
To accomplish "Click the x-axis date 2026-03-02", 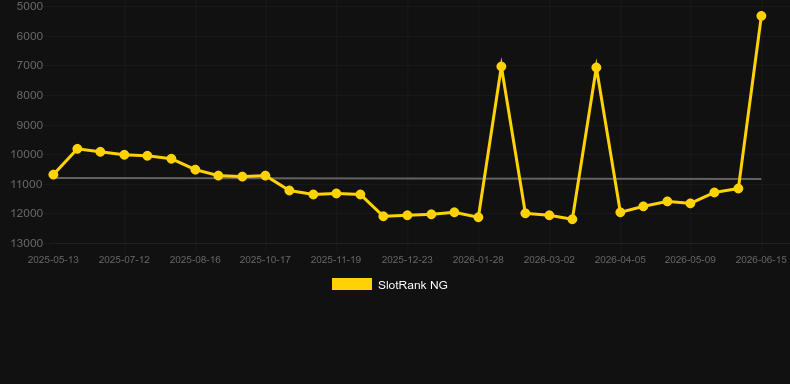I will tap(549, 260).
